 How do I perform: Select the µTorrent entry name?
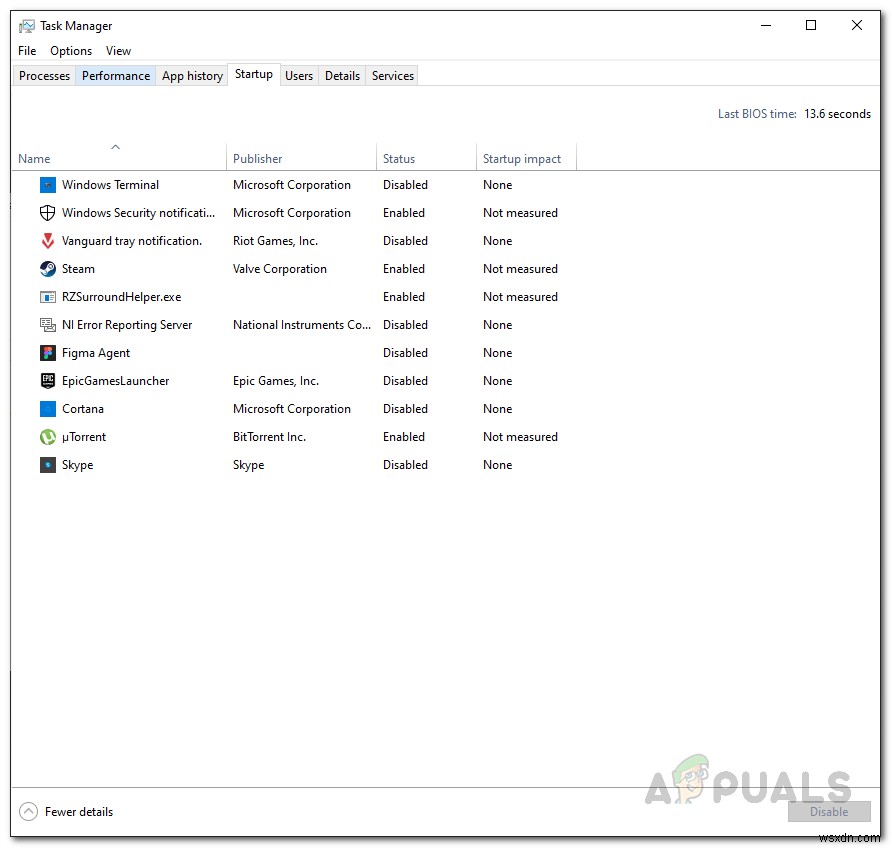(x=84, y=437)
